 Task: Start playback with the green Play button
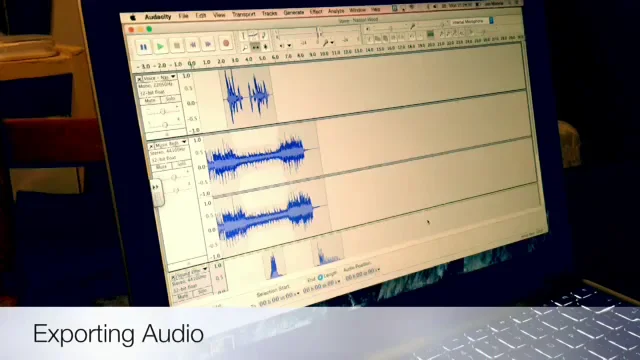tap(160, 46)
